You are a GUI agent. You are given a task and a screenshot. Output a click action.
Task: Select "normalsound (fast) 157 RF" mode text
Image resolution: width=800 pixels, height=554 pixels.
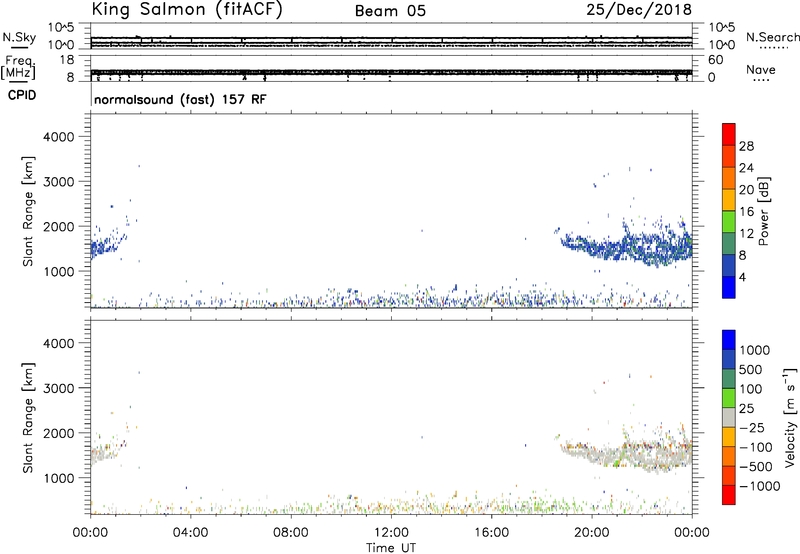click(x=180, y=99)
